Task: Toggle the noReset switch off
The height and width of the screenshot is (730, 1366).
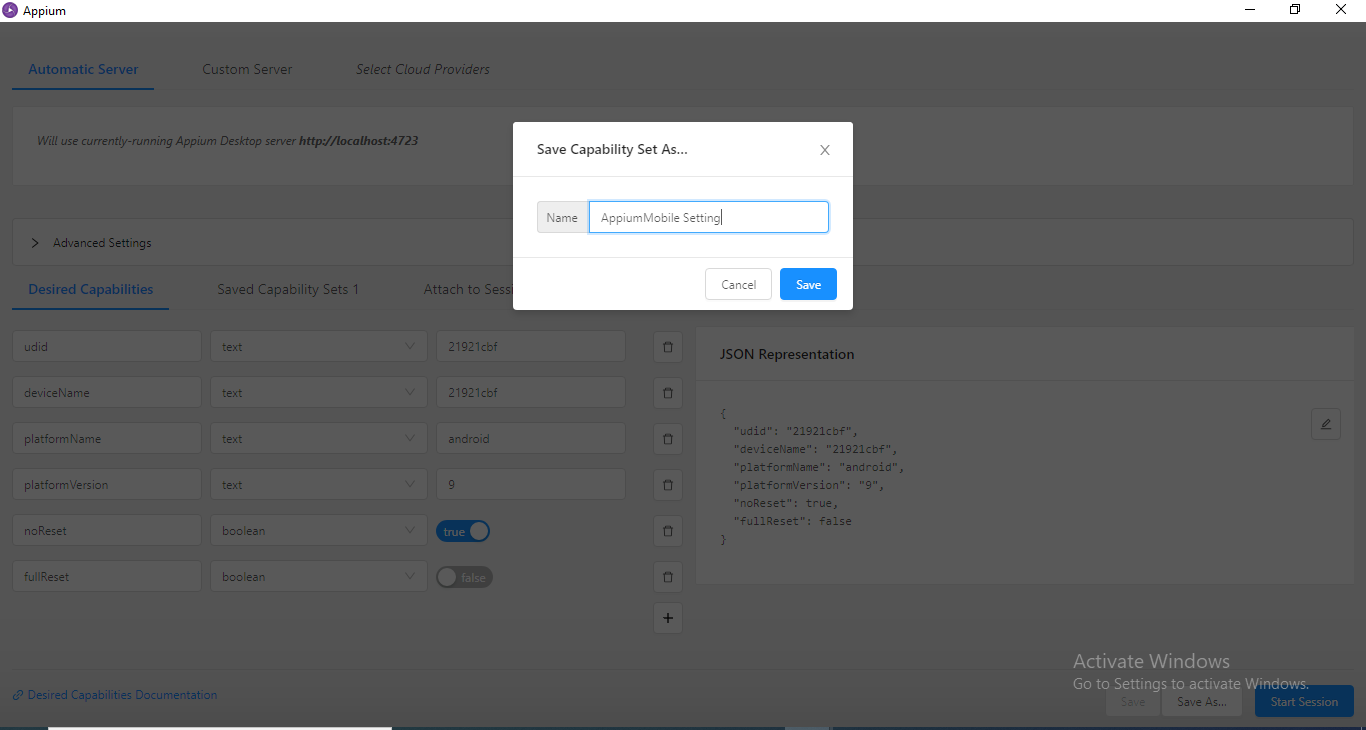Action: 463,531
